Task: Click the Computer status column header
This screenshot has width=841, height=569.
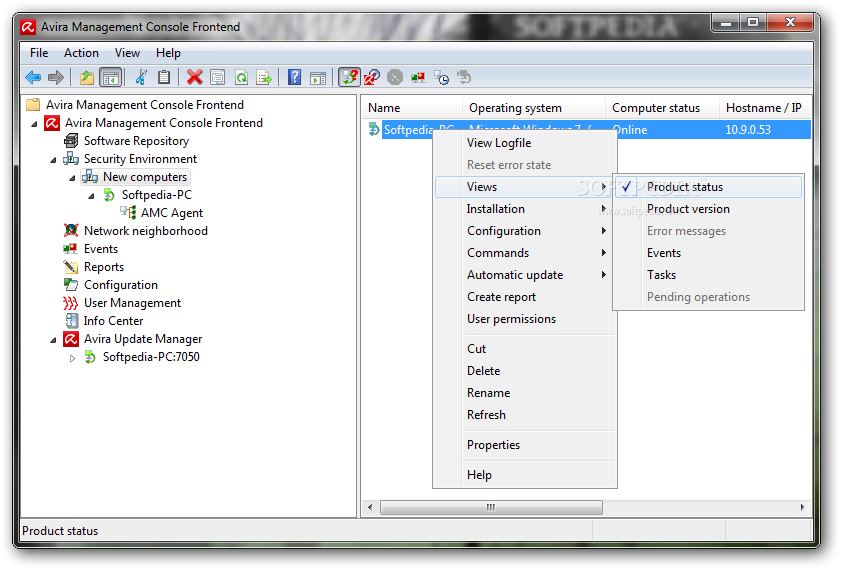Action: point(662,108)
